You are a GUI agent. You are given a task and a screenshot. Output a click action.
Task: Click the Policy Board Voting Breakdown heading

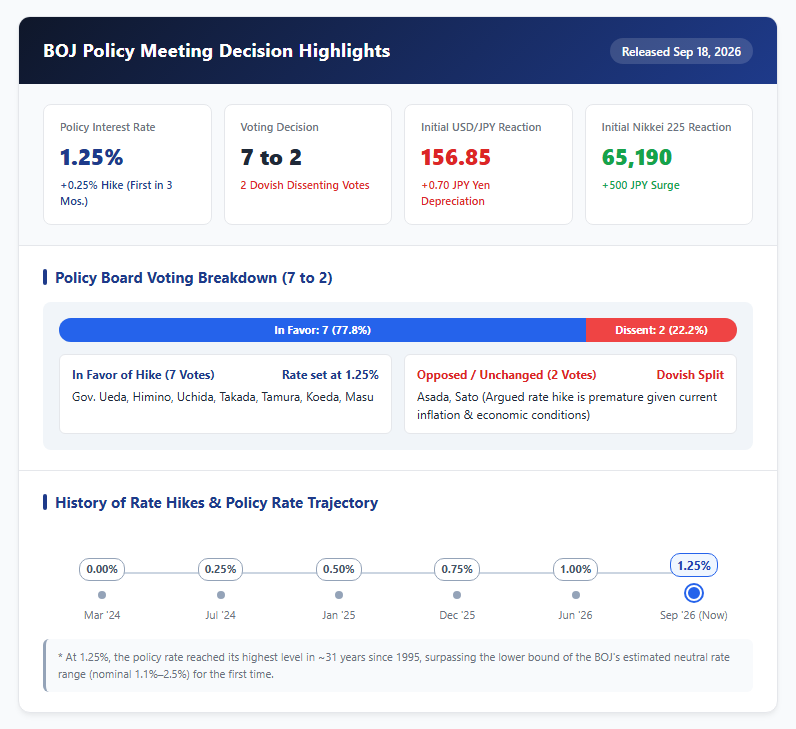[x=193, y=278]
